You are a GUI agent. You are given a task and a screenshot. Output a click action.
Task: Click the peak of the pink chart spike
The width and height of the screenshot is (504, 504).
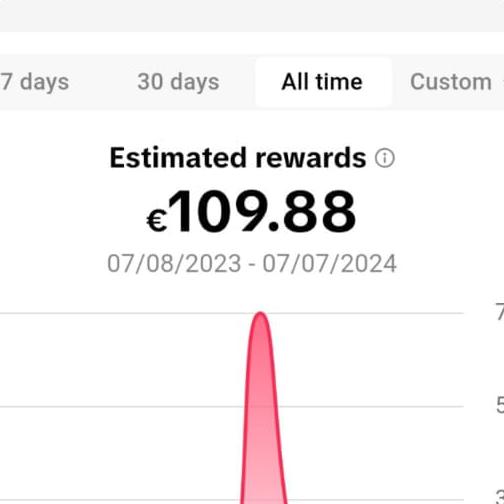tap(261, 313)
